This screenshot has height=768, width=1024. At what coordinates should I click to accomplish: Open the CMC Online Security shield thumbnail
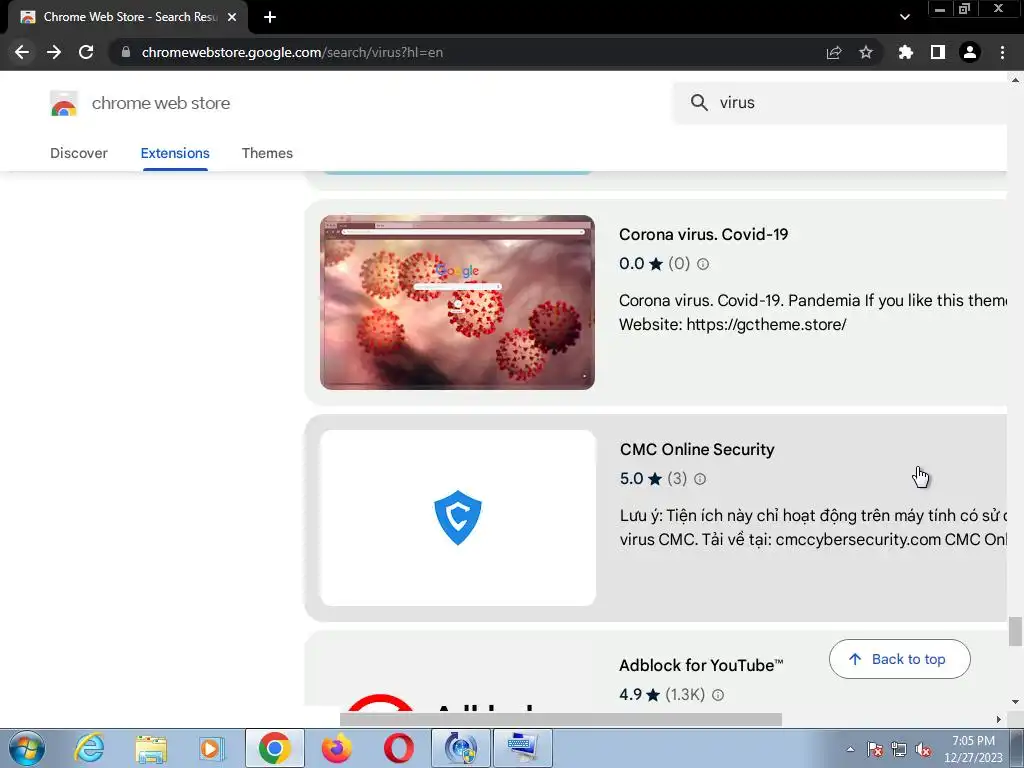(x=458, y=518)
